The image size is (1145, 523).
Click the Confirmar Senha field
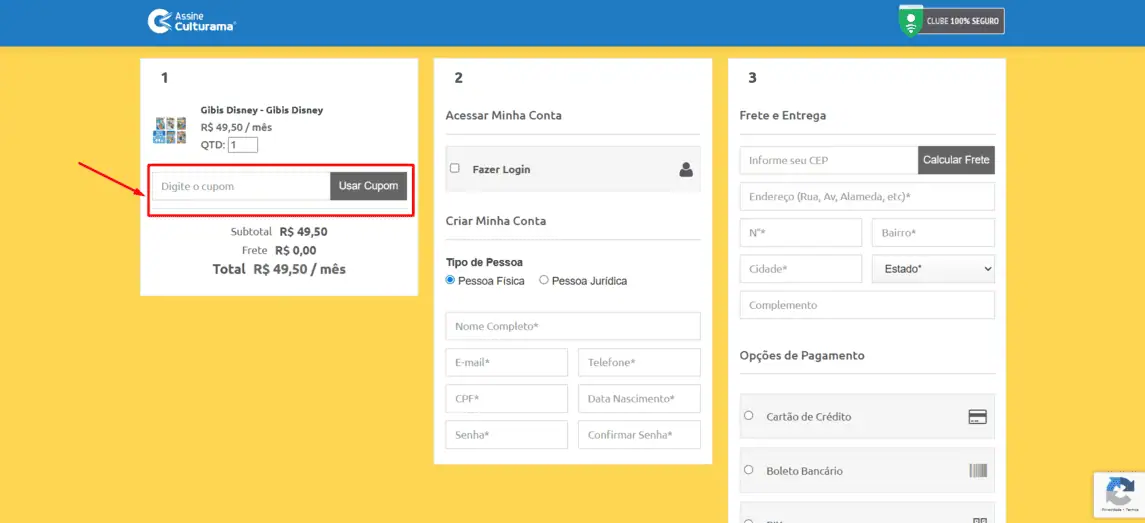tap(639, 435)
